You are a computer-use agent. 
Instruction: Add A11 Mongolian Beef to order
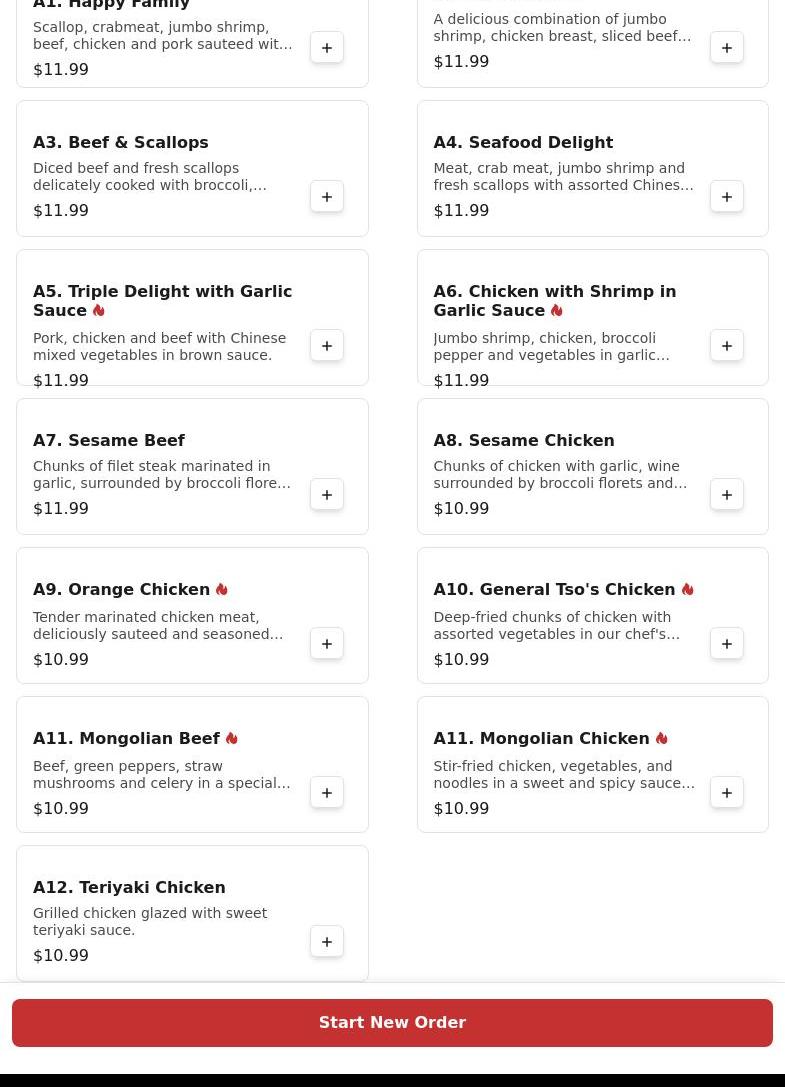327,793
